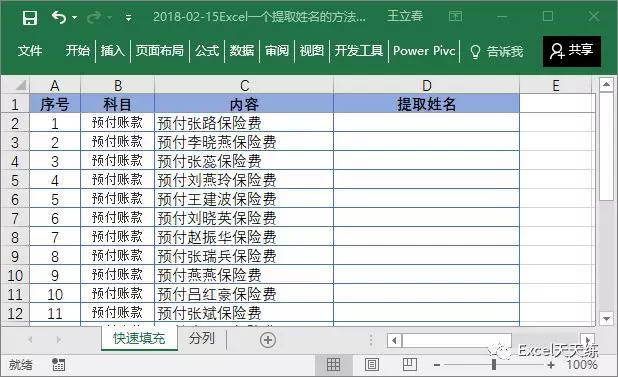The width and height of the screenshot is (618, 377).
Task: Select the Power Pivot tab
Action: point(424,50)
